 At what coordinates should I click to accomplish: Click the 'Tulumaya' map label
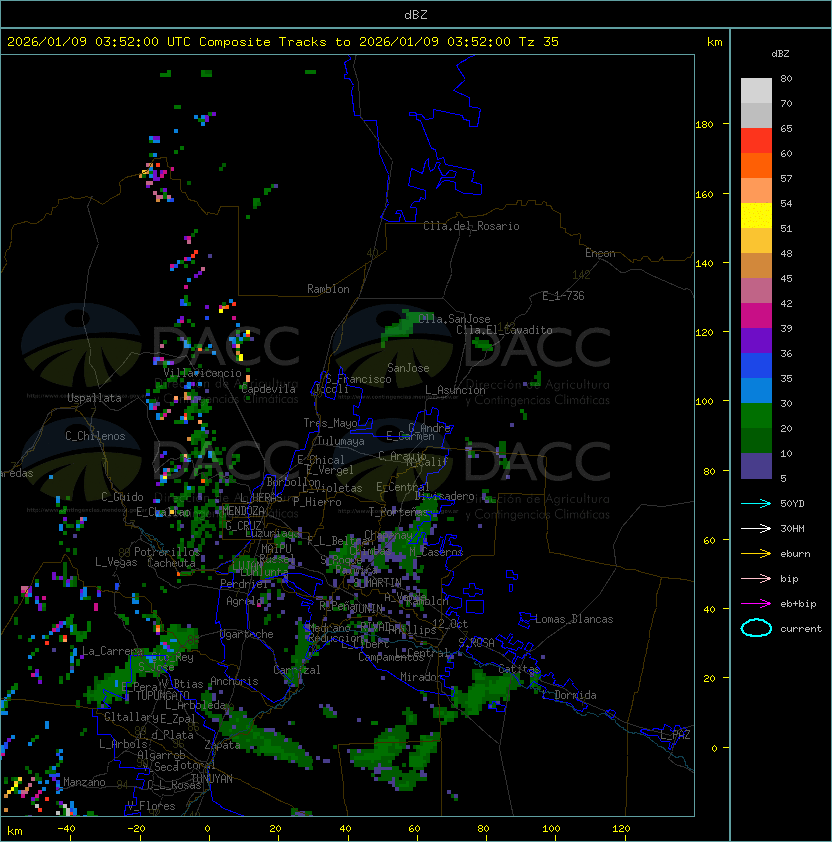pyautogui.click(x=341, y=441)
